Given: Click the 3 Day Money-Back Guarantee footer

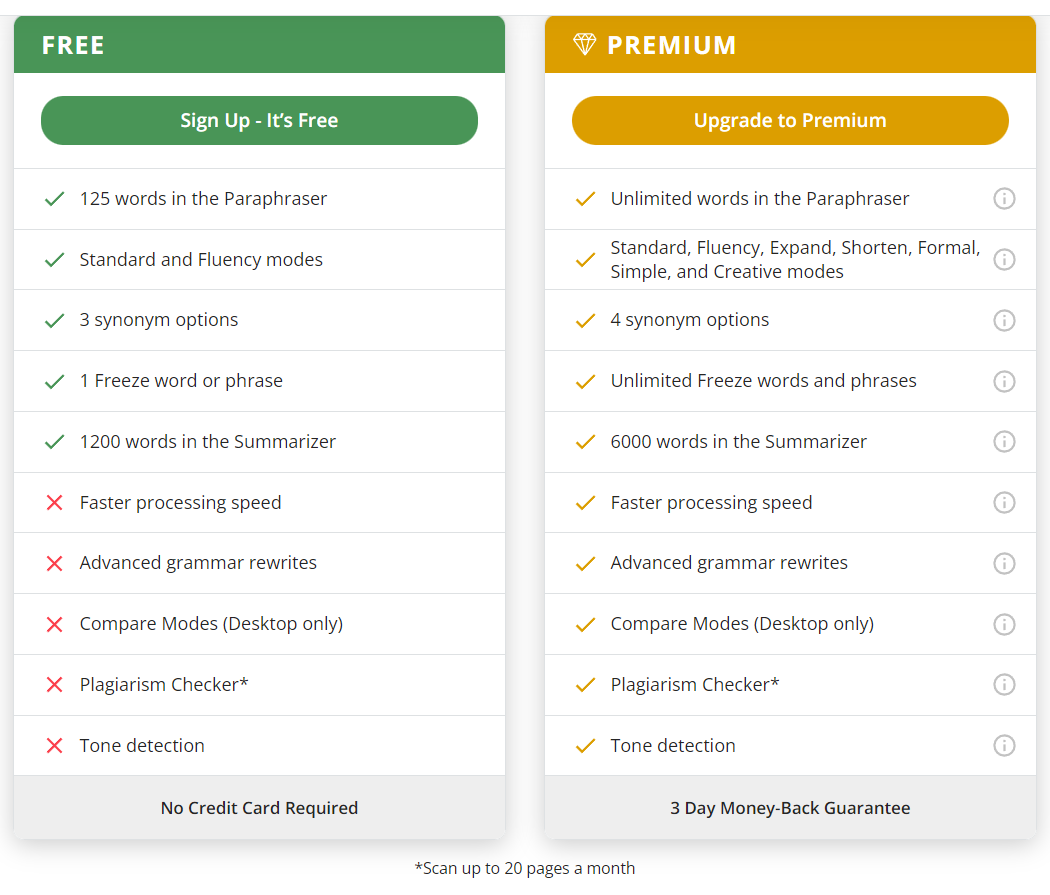Looking at the screenshot, I should [790, 808].
